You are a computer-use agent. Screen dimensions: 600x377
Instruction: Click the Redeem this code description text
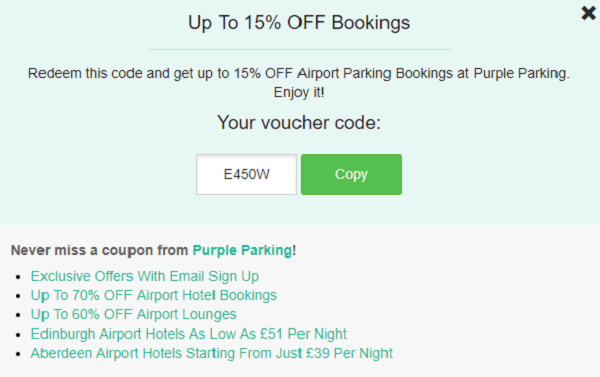[299, 73]
